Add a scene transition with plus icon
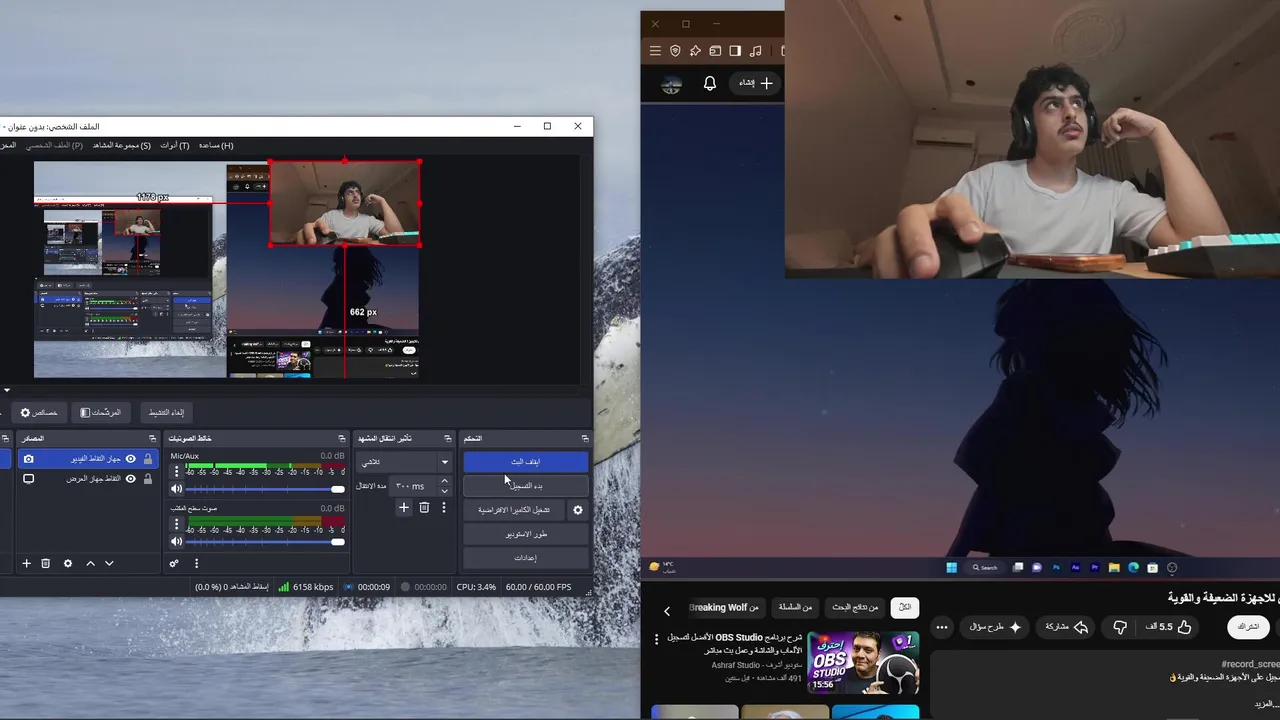1280x720 pixels. tap(404, 508)
